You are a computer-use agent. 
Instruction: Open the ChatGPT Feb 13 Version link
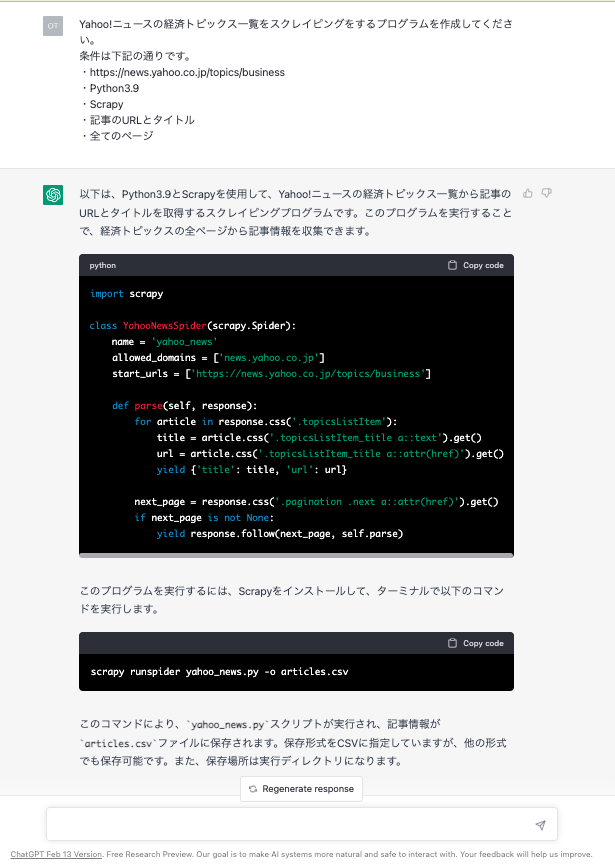coord(56,854)
